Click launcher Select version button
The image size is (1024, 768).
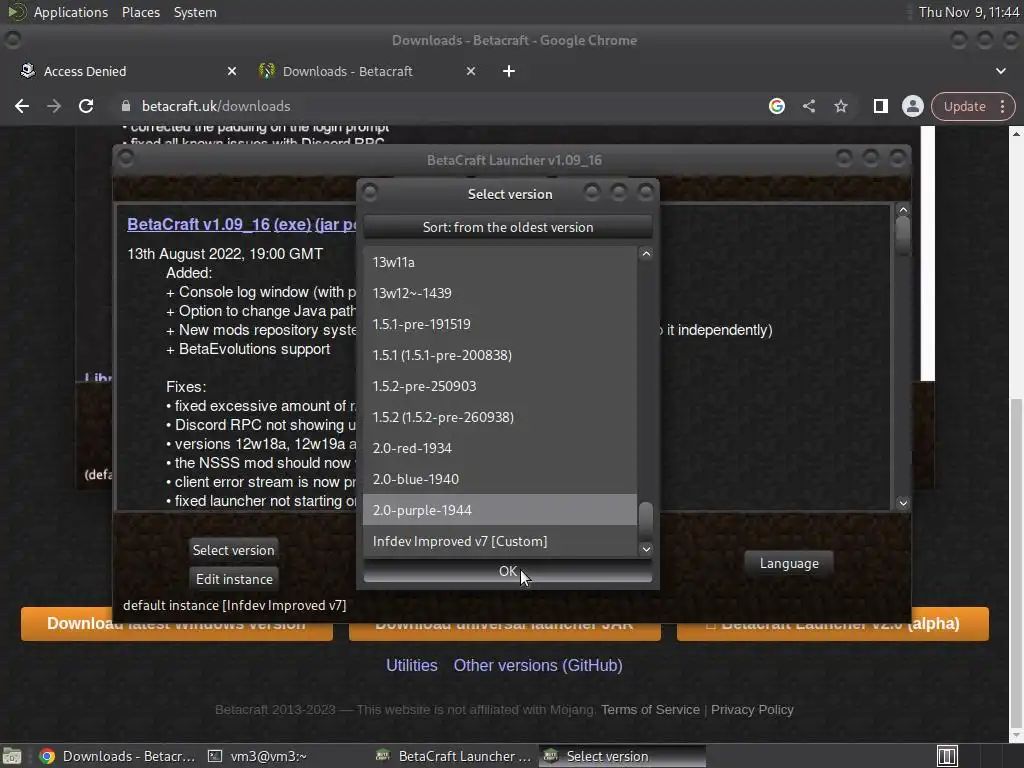click(233, 550)
